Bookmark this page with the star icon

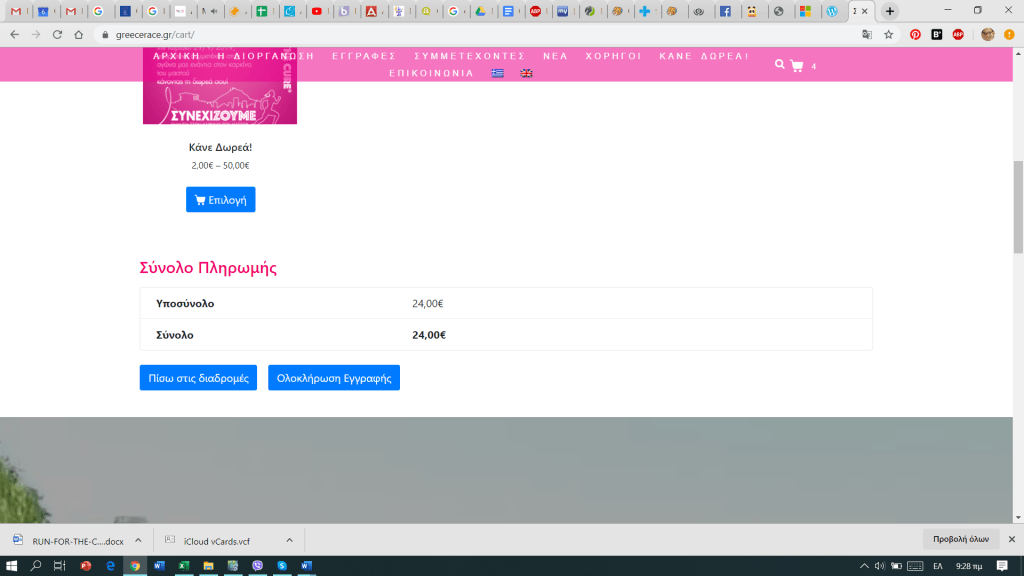[x=888, y=34]
